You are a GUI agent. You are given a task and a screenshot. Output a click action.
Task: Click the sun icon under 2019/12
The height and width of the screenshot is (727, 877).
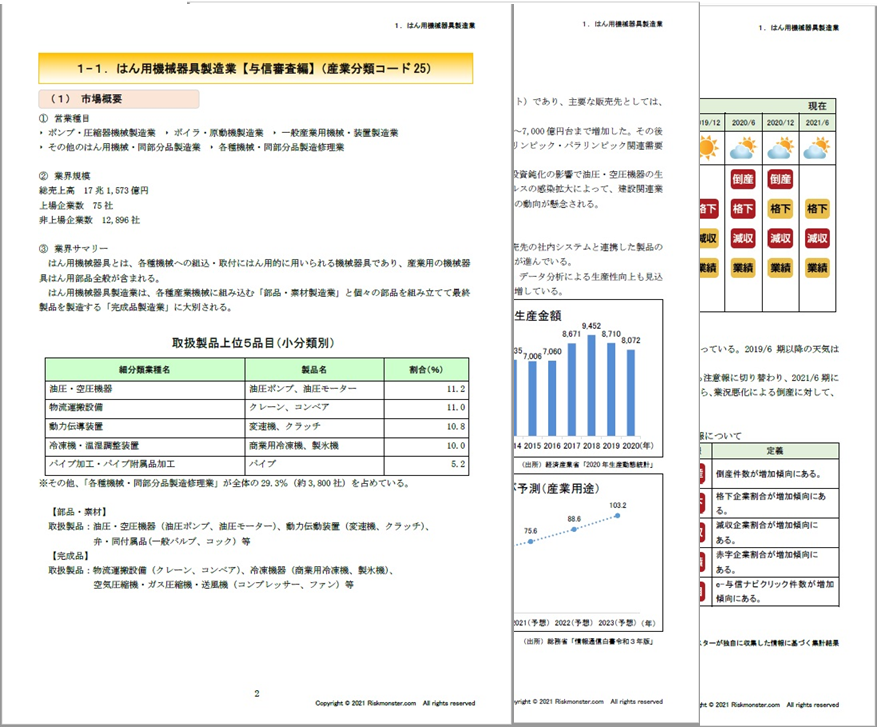click(x=708, y=148)
